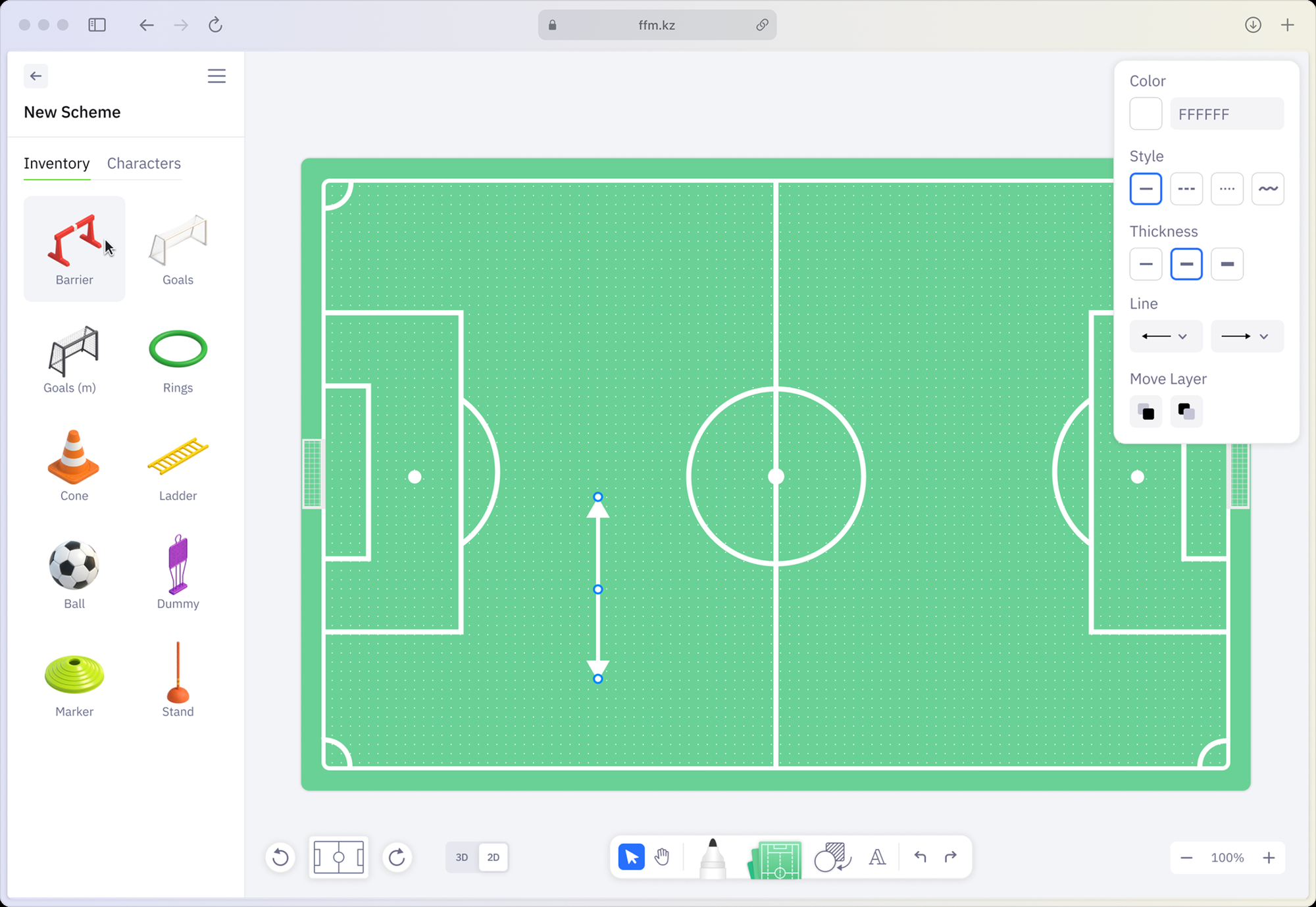The image size is (1316, 907).
Task: Pick the Goals inventory item
Action: point(178,249)
